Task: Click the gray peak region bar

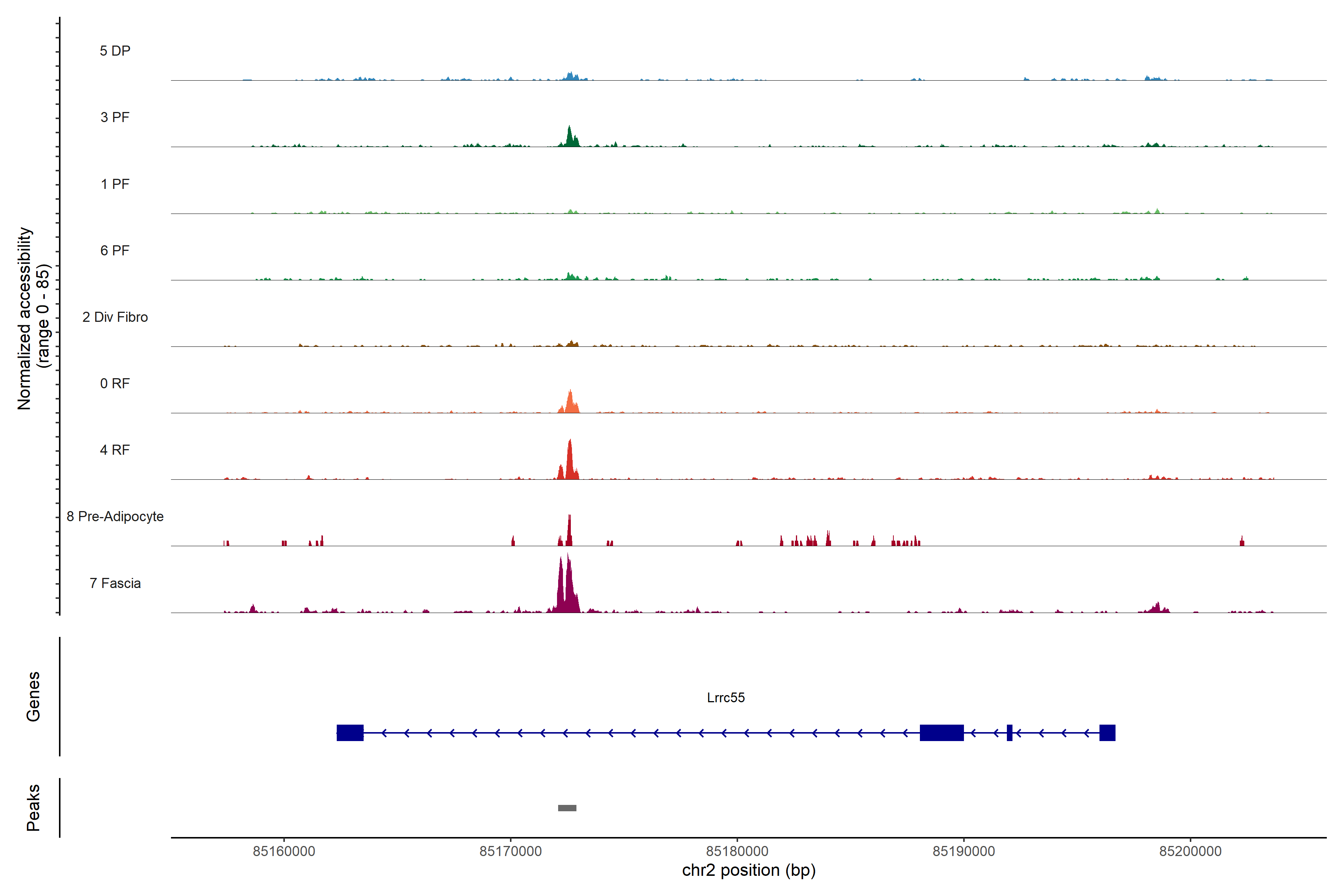Action: coord(567,808)
